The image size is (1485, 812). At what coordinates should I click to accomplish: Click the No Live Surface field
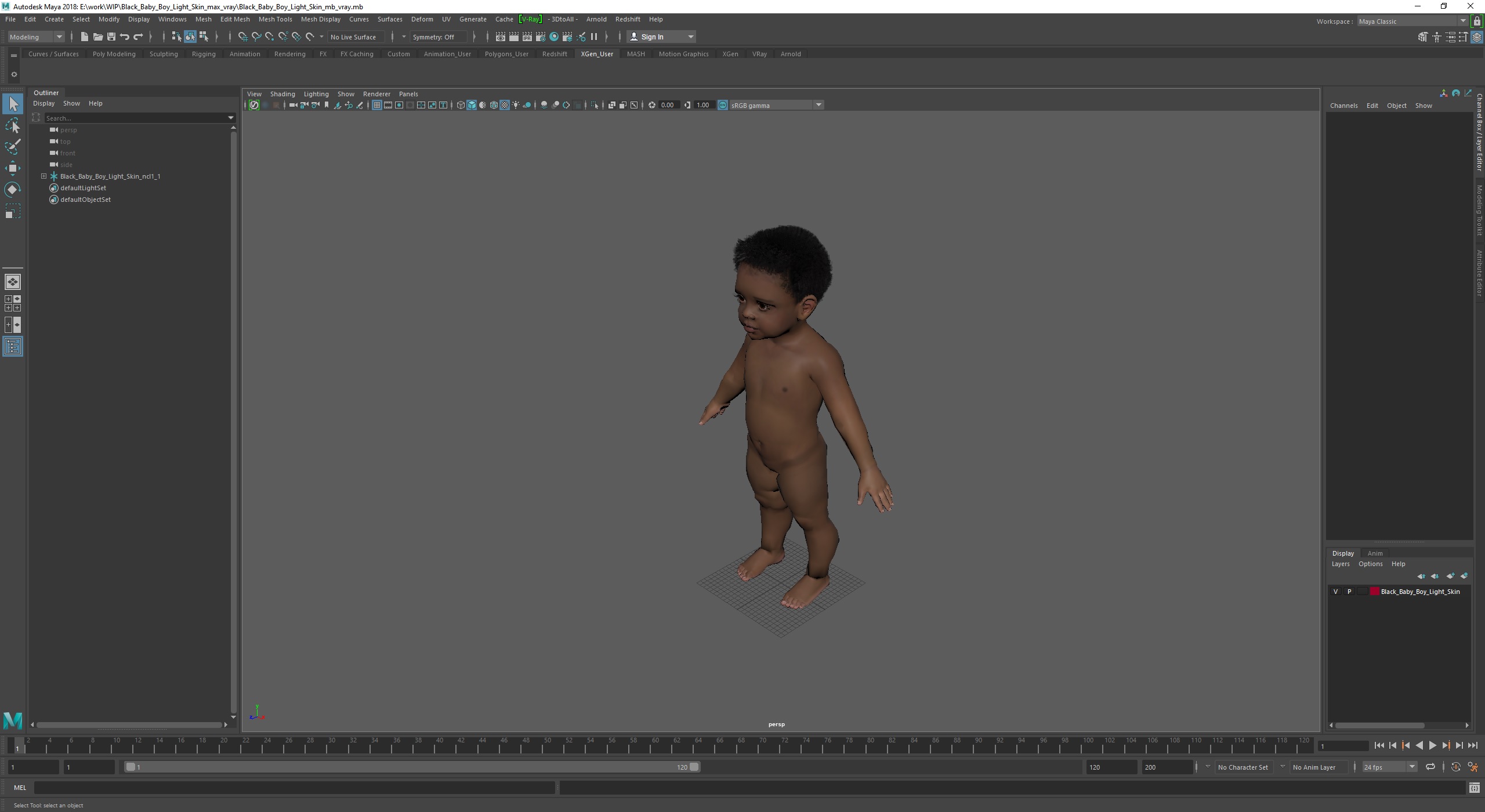354,37
